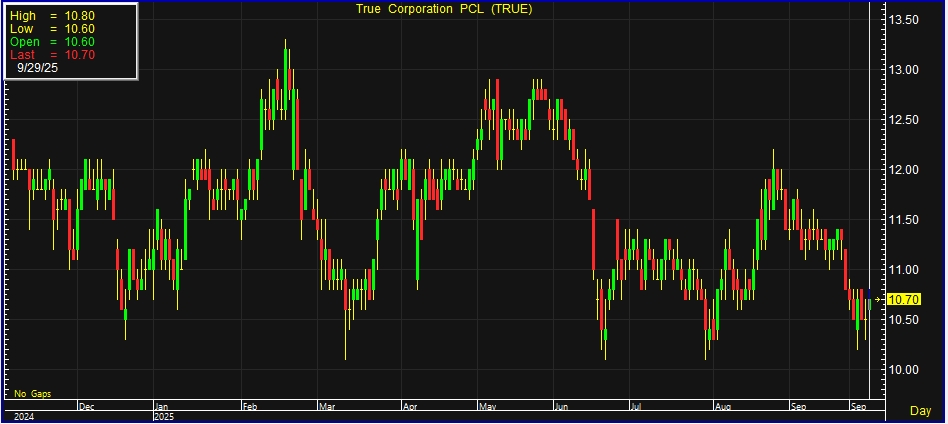Click the 13.00 price axis label

[903, 70]
